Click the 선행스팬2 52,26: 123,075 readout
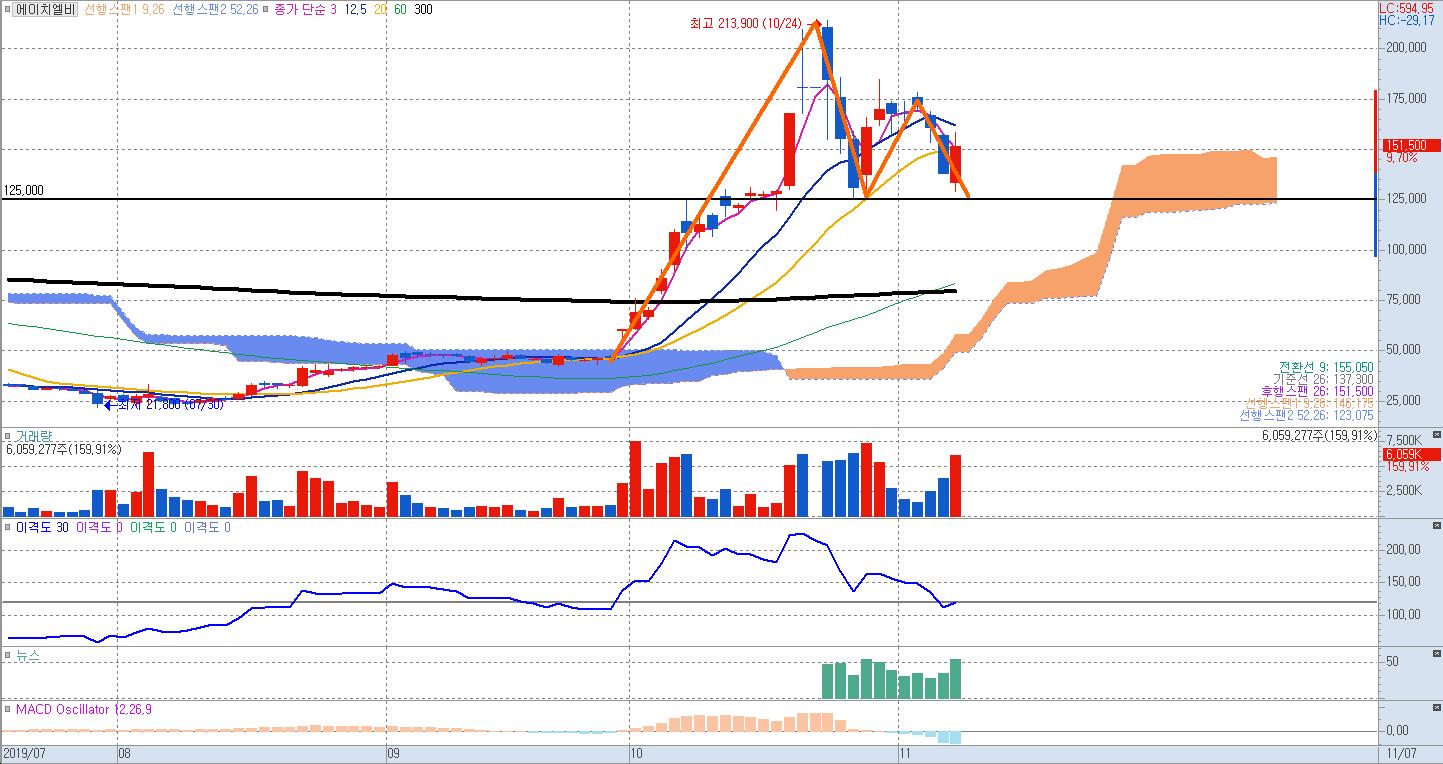Screen dimensions: 1443x764 [1306, 415]
